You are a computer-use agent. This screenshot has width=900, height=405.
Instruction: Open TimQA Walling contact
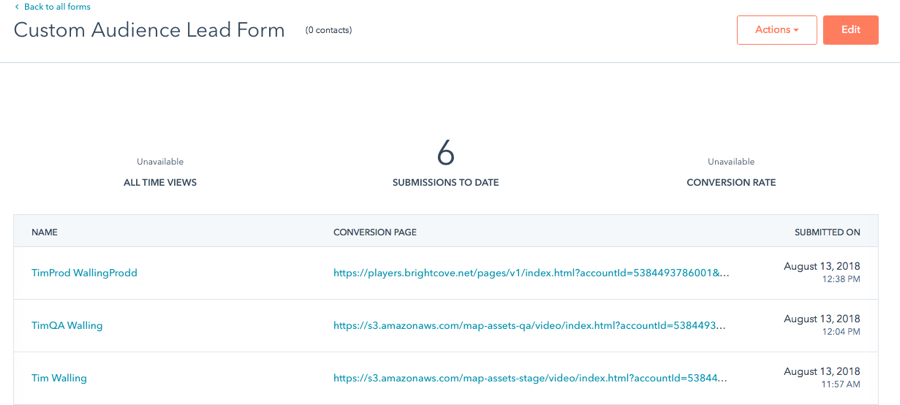point(67,326)
